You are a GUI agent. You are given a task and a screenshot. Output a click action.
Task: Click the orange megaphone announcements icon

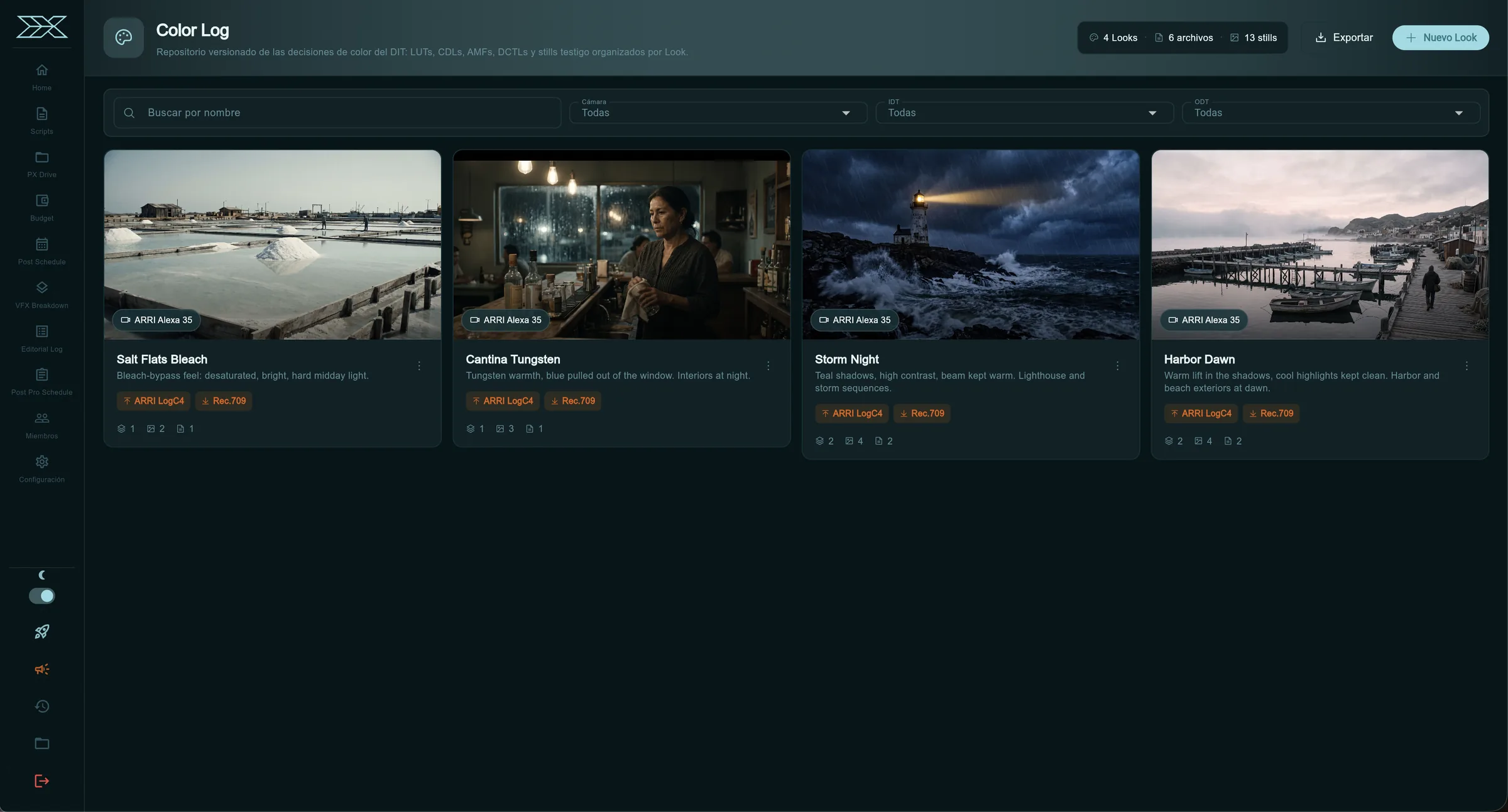point(41,669)
